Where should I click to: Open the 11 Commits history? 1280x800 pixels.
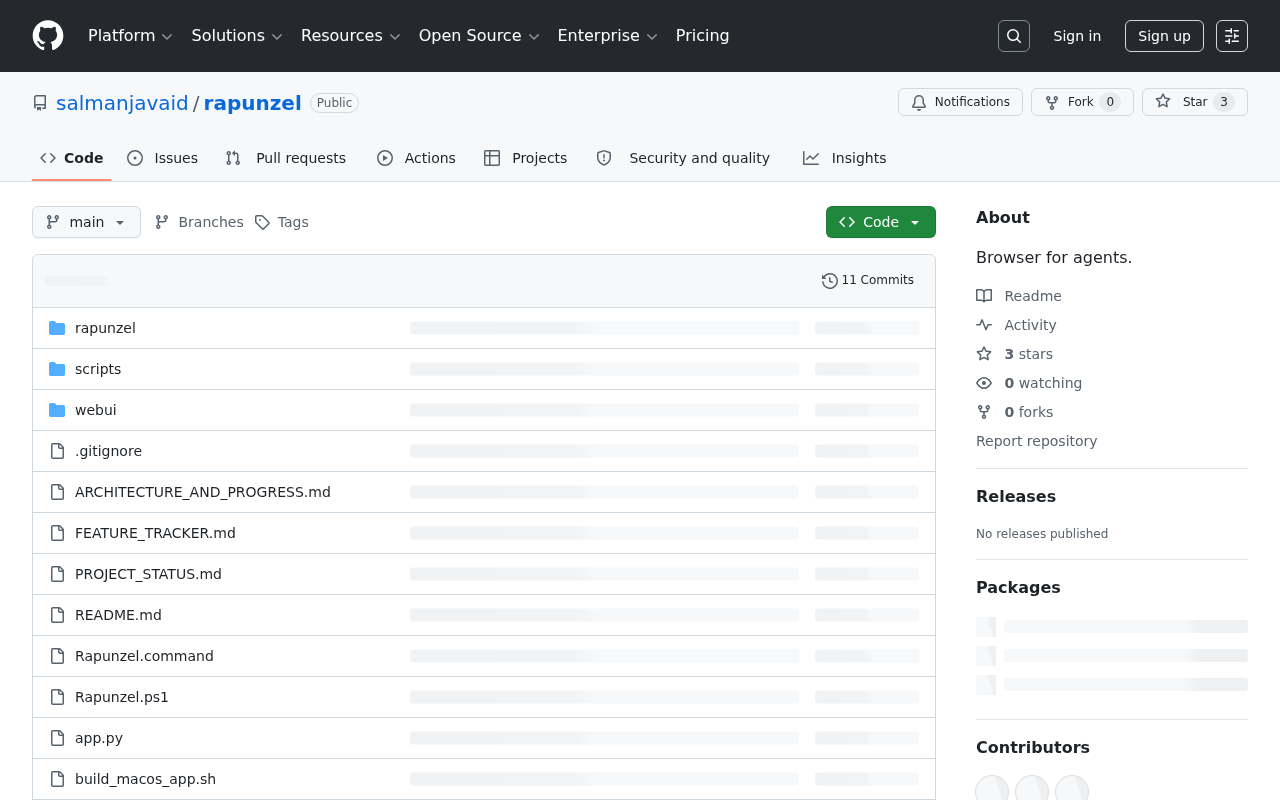(868, 280)
